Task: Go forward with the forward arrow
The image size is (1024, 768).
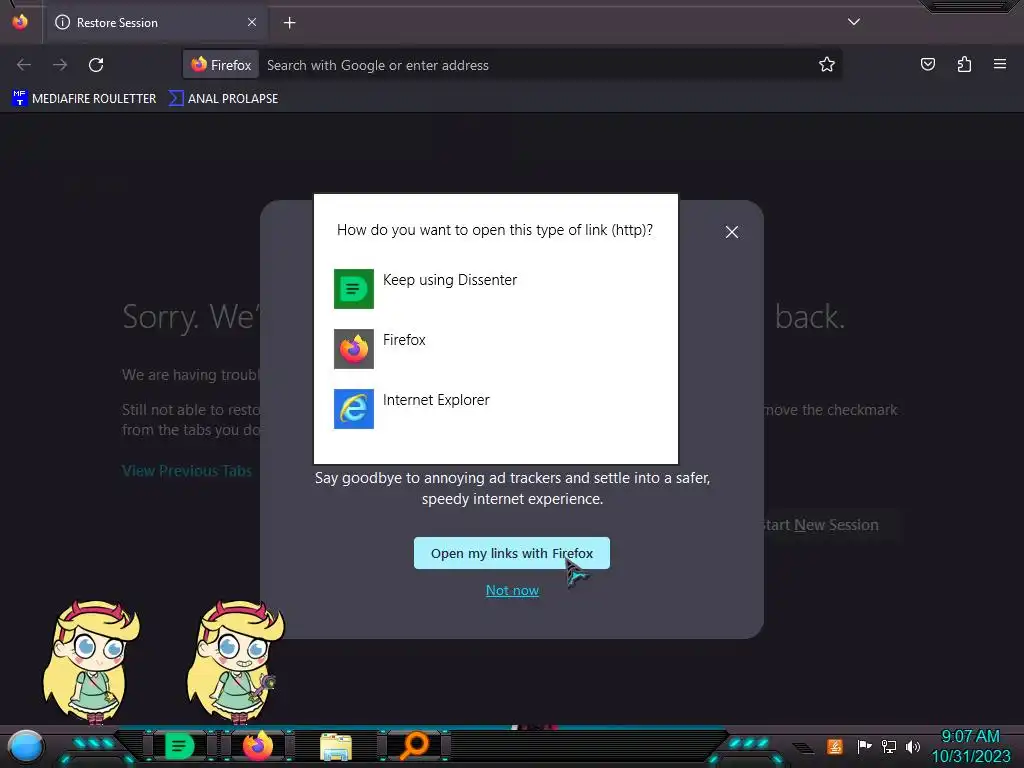Action: [x=60, y=65]
